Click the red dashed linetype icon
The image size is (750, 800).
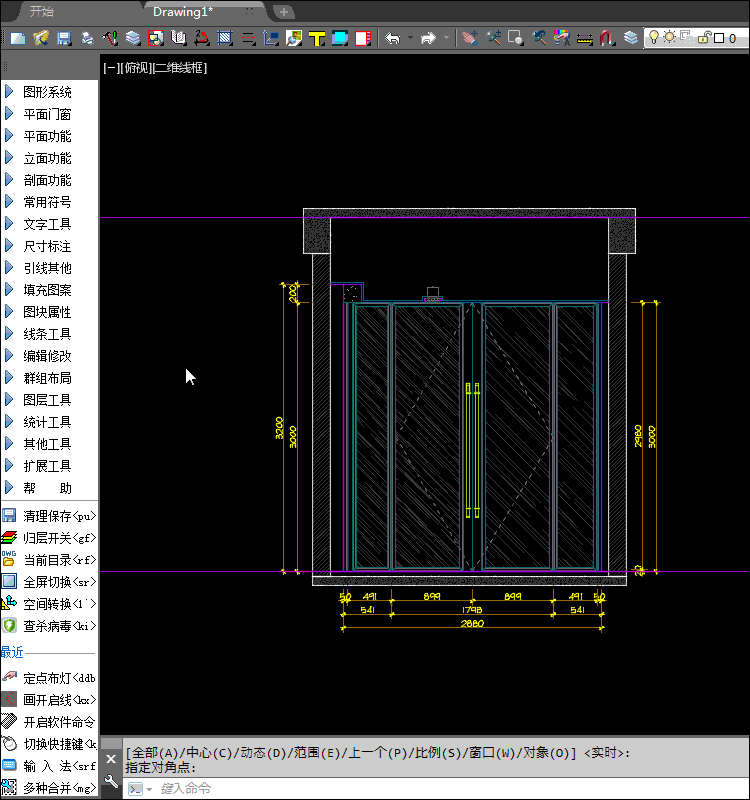[x=248, y=38]
